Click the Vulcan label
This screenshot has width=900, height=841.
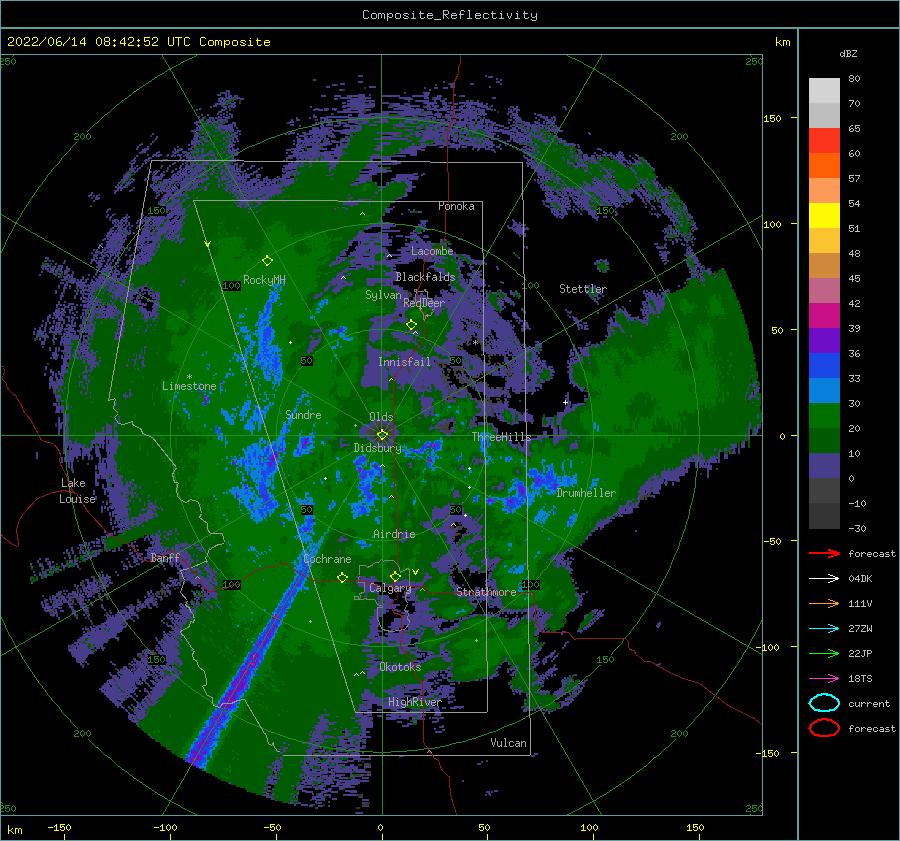click(x=508, y=743)
